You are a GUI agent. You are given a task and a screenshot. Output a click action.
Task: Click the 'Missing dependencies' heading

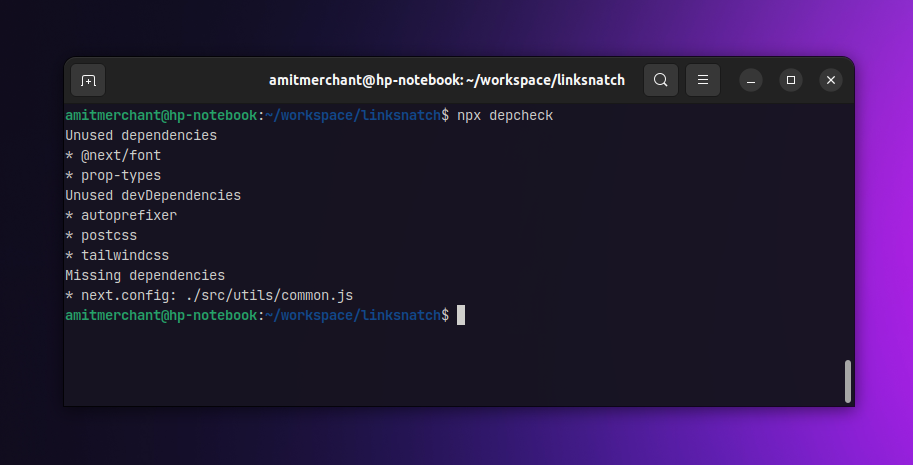click(145, 275)
